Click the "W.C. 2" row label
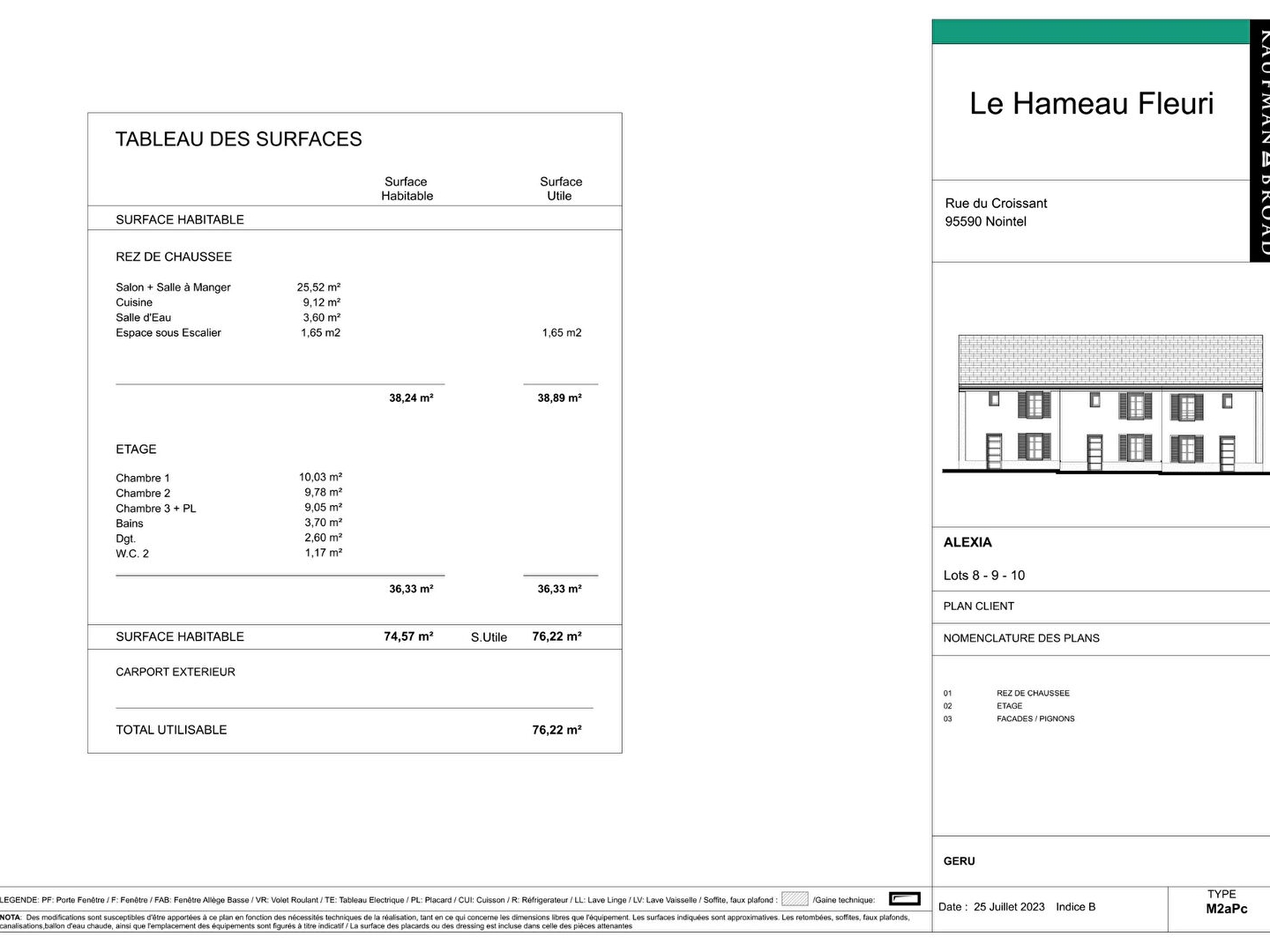Viewport: 1270px width, 952px height. 132,554
